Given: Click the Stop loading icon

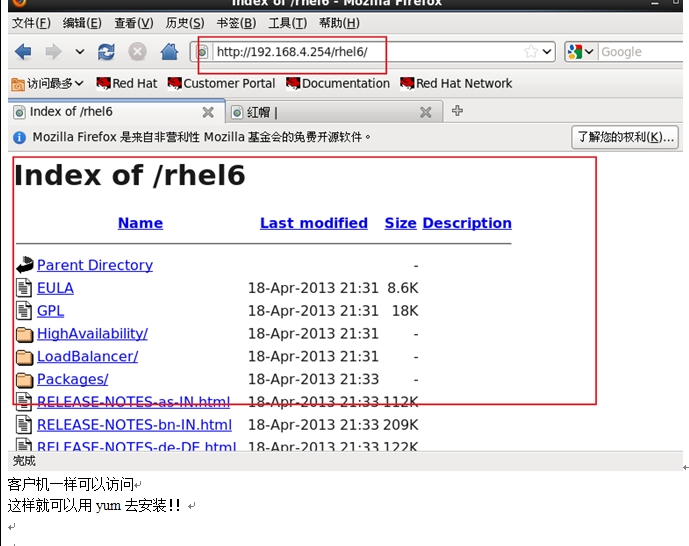Looking at the screenshot, I should [137, 52].
